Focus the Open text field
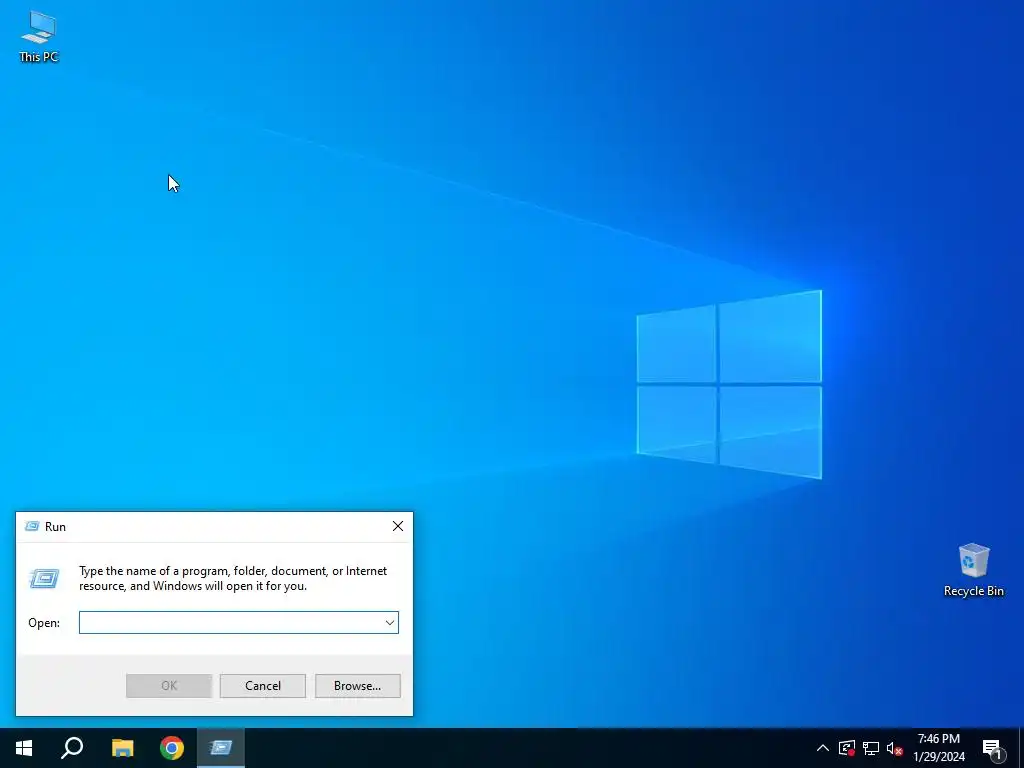Screen dimensions: 1024x768 pos(231,622)
